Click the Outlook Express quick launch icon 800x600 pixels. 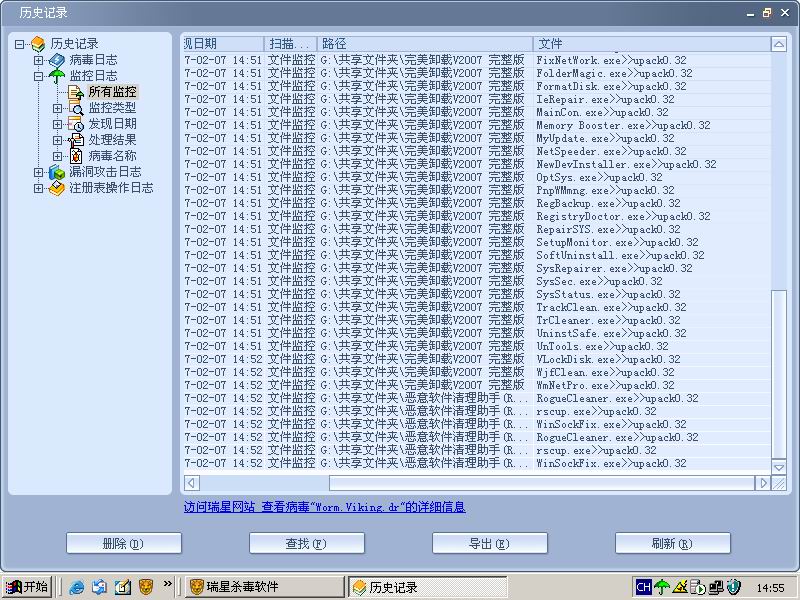click(99, 587)
